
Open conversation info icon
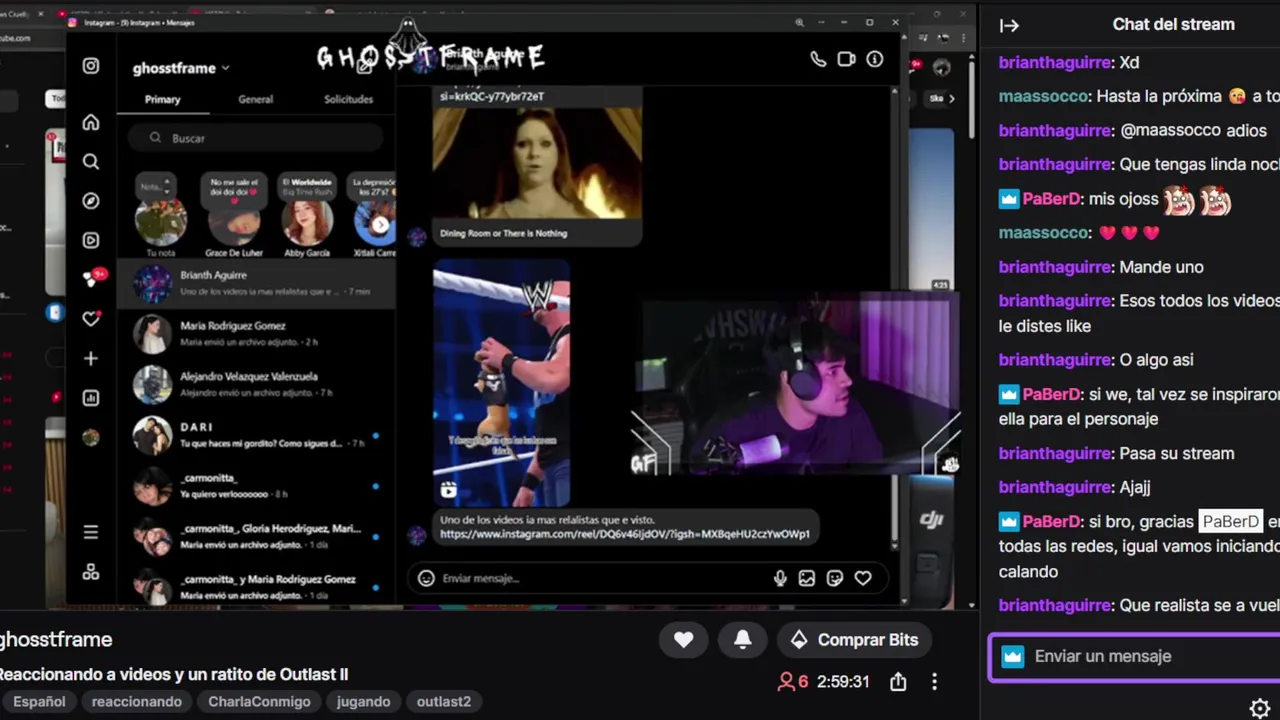pos(875,59)
